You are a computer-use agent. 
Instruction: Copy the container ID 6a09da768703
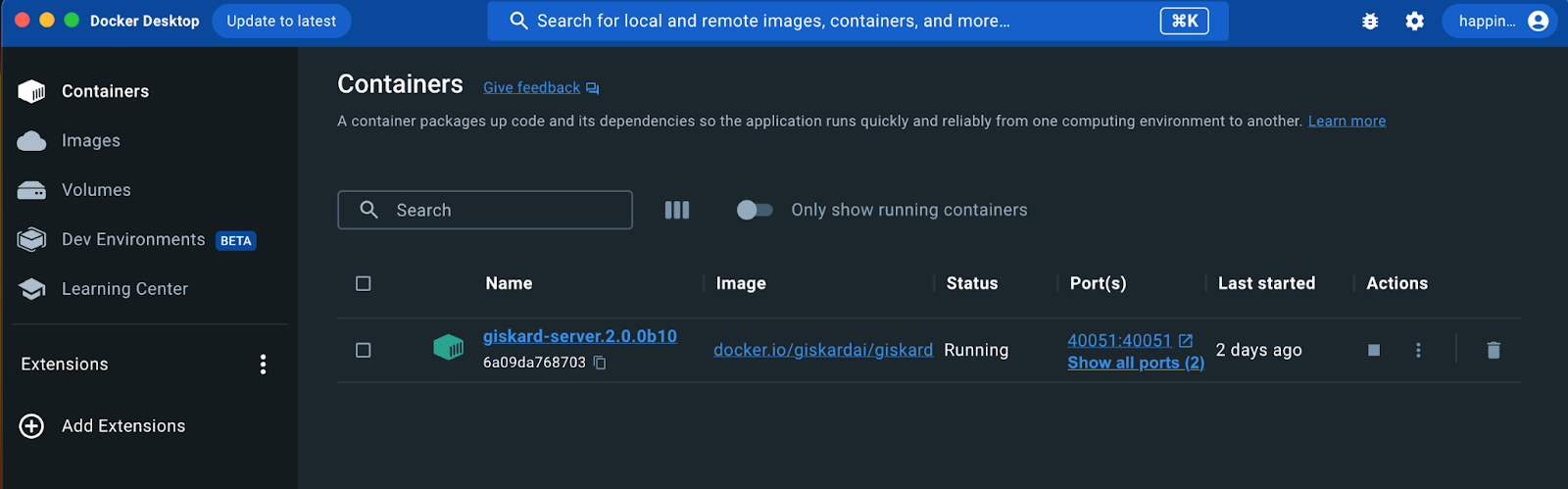pos(600,363)
